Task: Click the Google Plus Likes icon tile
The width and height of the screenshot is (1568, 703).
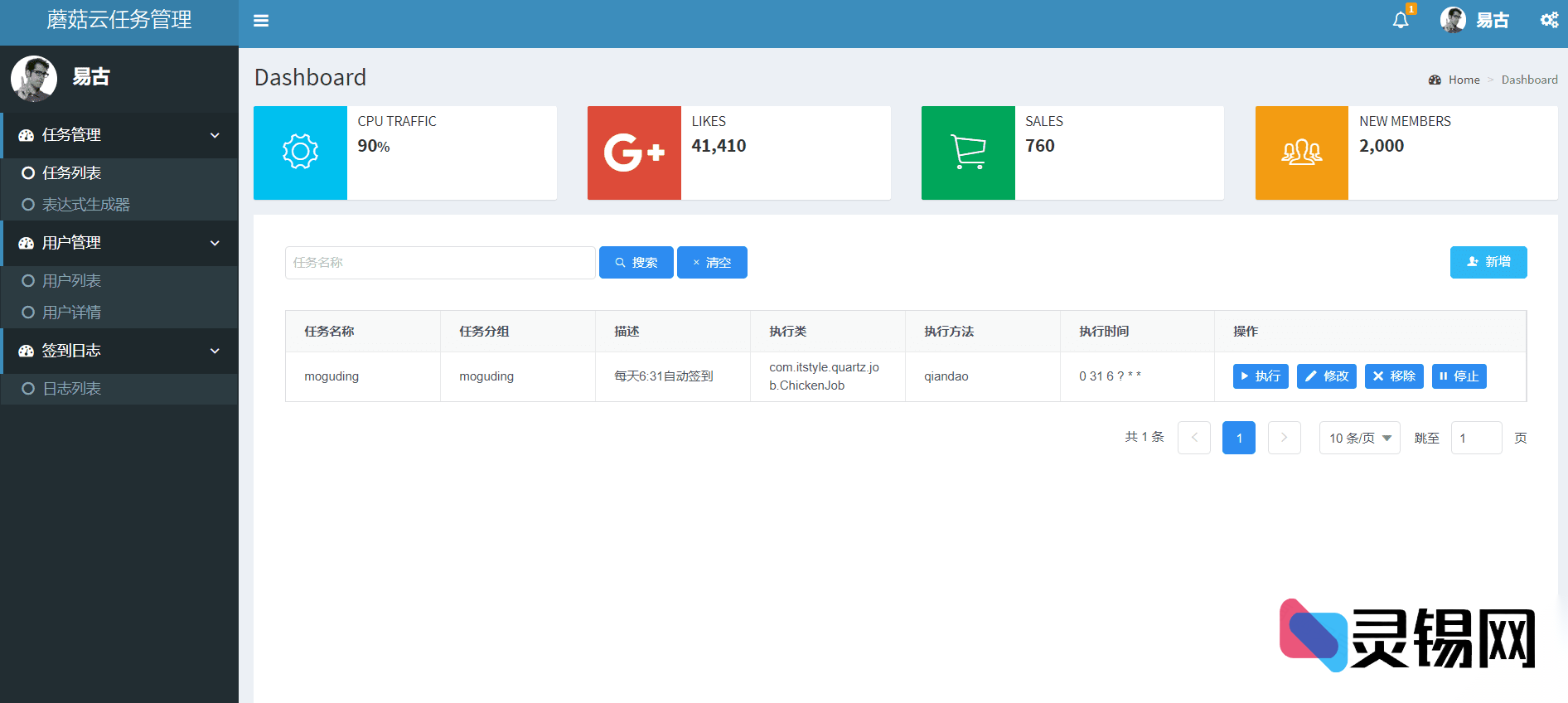Action: pyautogui.click(x=634, y=153)
